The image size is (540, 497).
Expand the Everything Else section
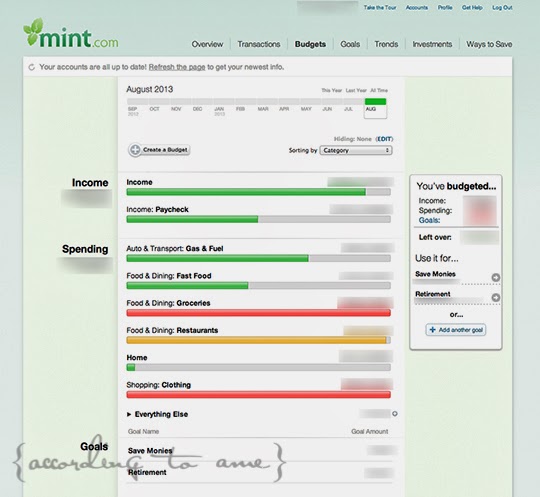(129, 414)
